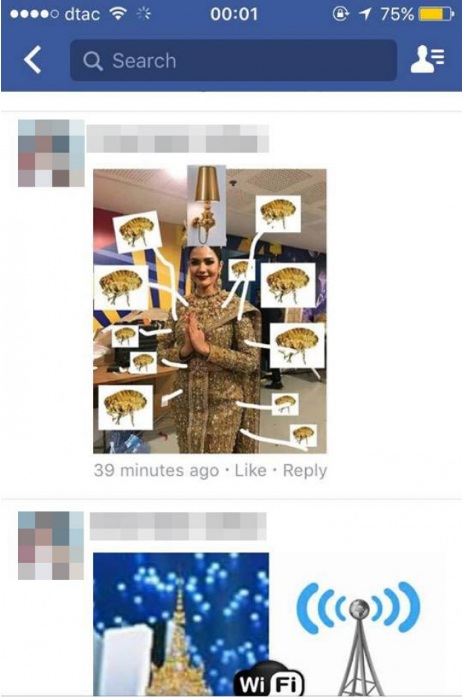469x697 pixels.
Task: Tap the location arrow status icon
Action: (365, 14)
